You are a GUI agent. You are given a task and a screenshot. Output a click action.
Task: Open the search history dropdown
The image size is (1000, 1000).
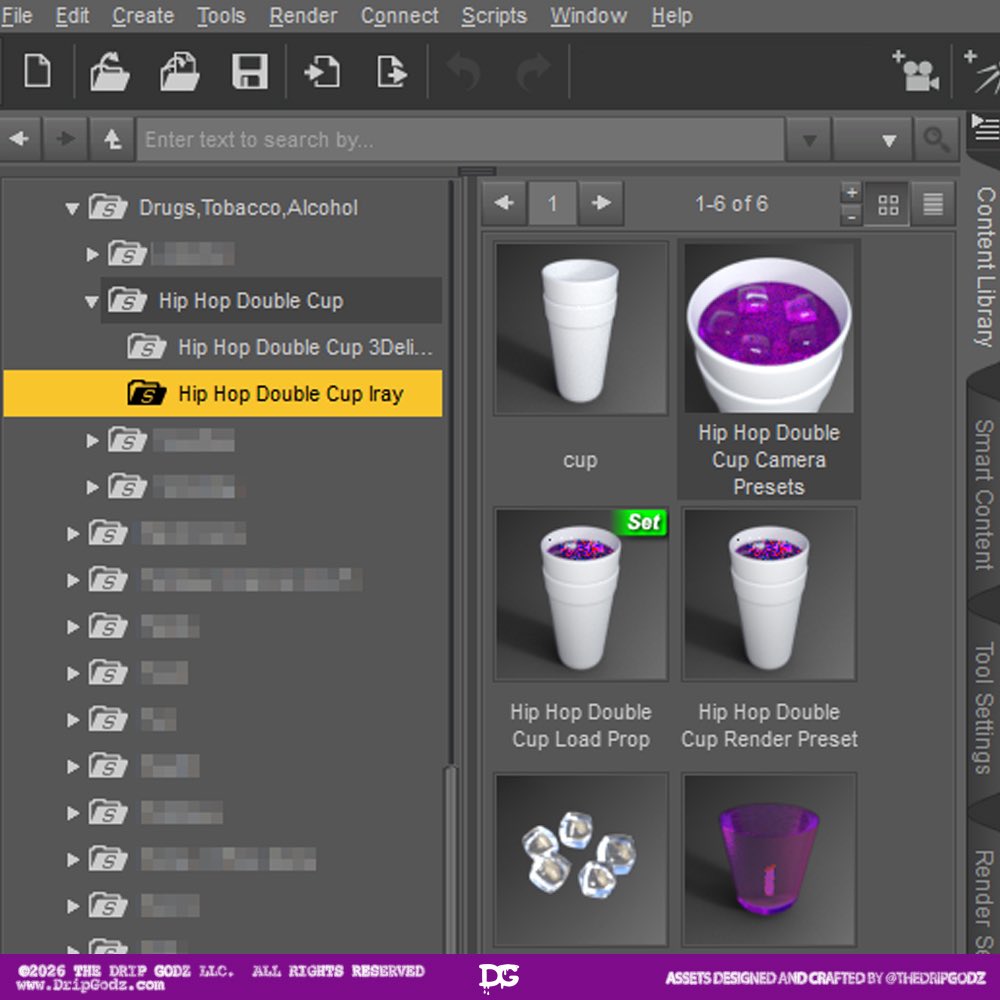809,139
